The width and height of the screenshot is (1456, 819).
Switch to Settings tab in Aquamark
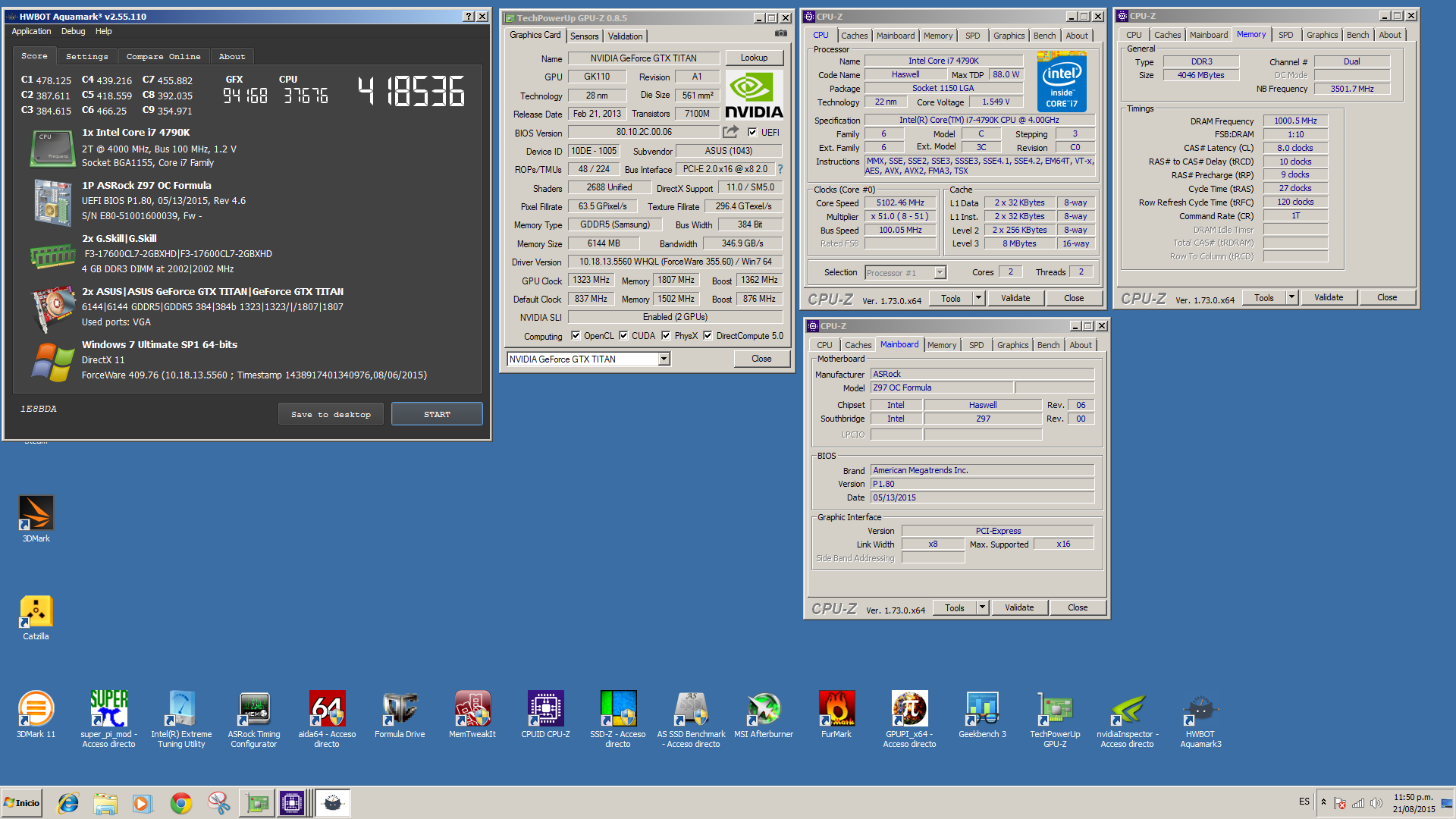click(86, 56)
